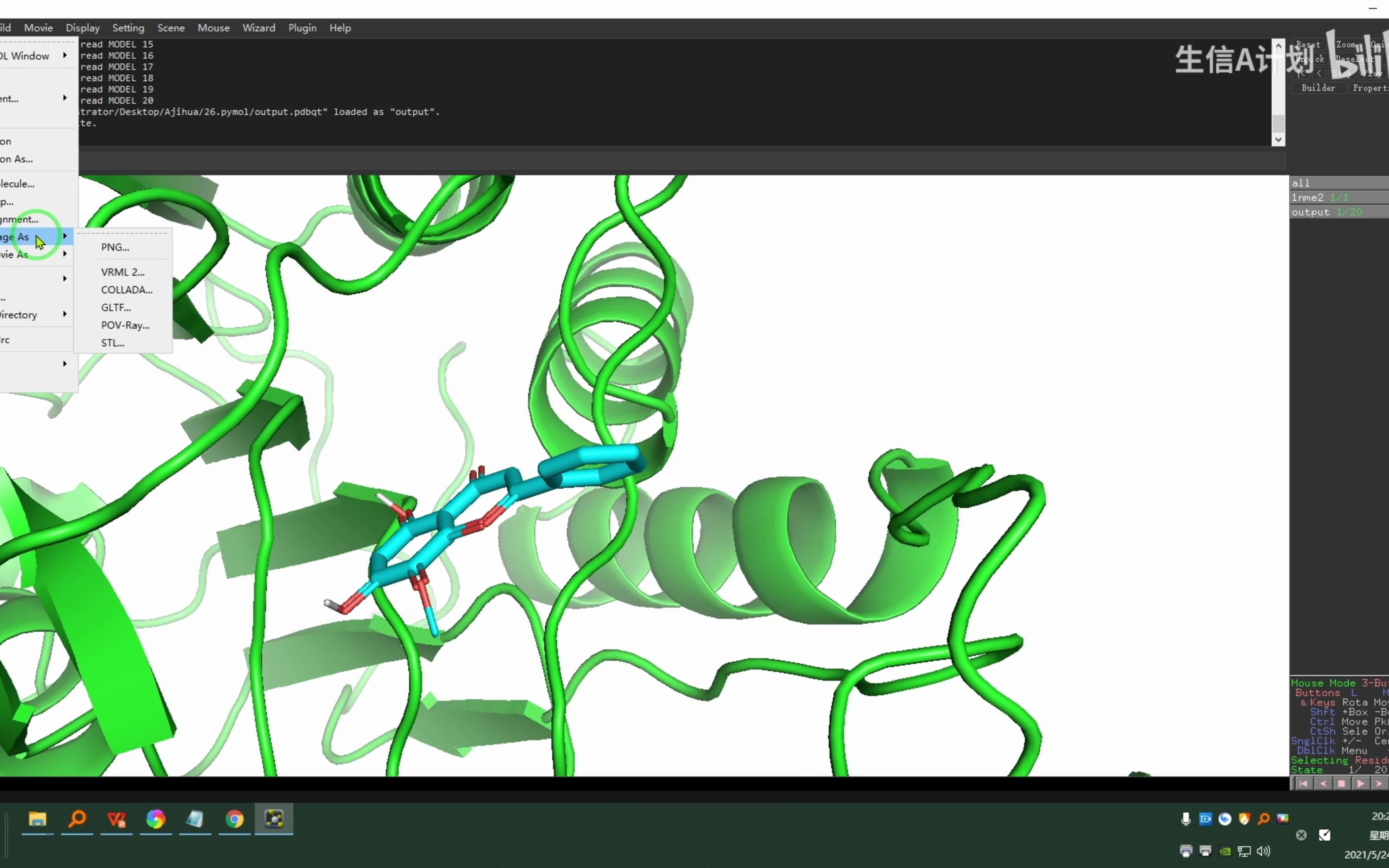The height and width of the screenshot is (868, 1389).
Task: Choose GLTF... export option
Action: tap(123, 308)
